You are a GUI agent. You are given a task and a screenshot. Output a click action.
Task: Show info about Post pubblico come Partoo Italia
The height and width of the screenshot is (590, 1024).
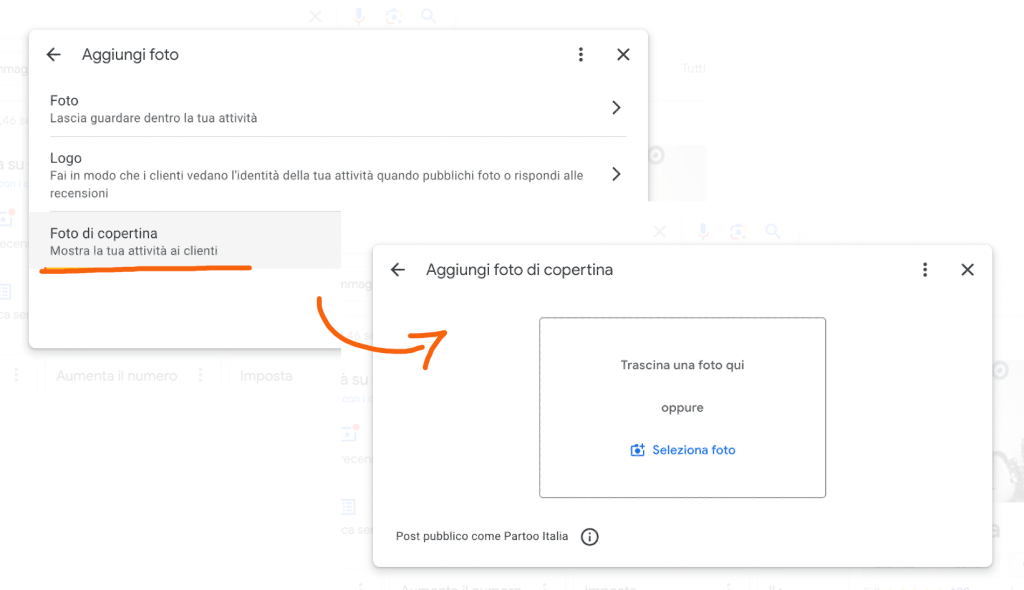tap(590, 537)
